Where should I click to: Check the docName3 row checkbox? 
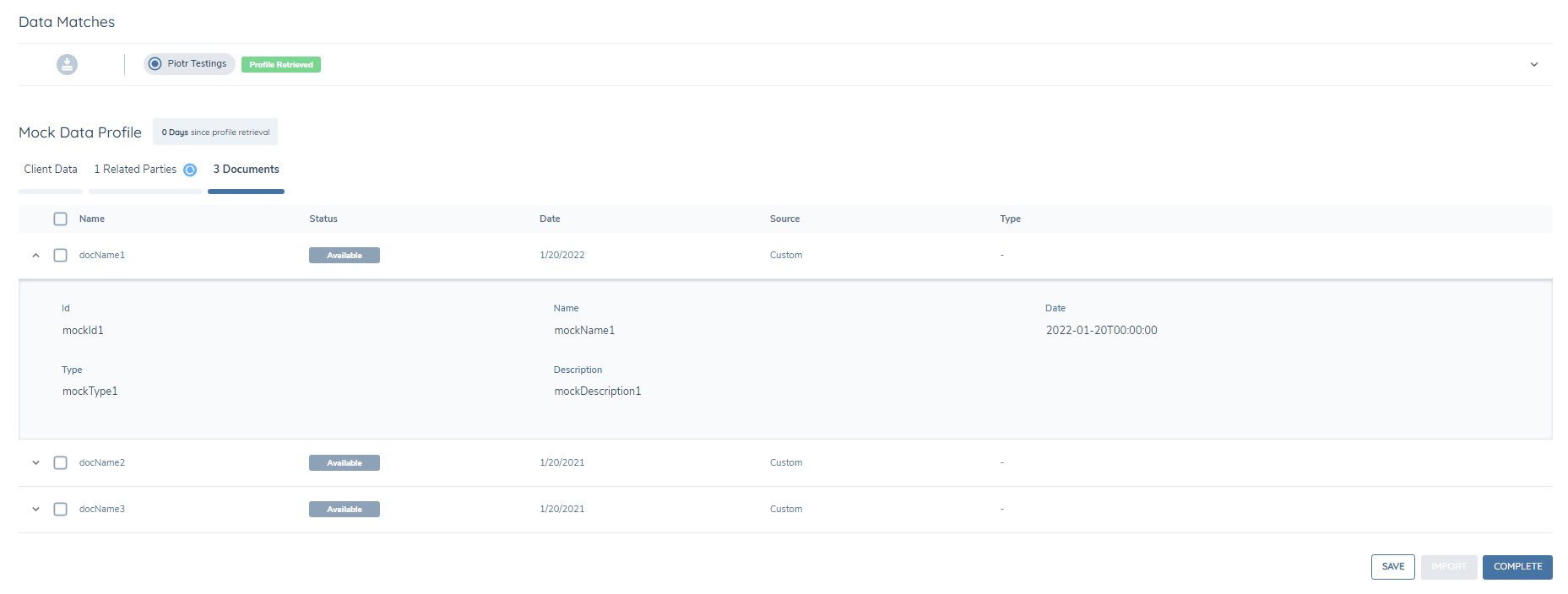60,509
